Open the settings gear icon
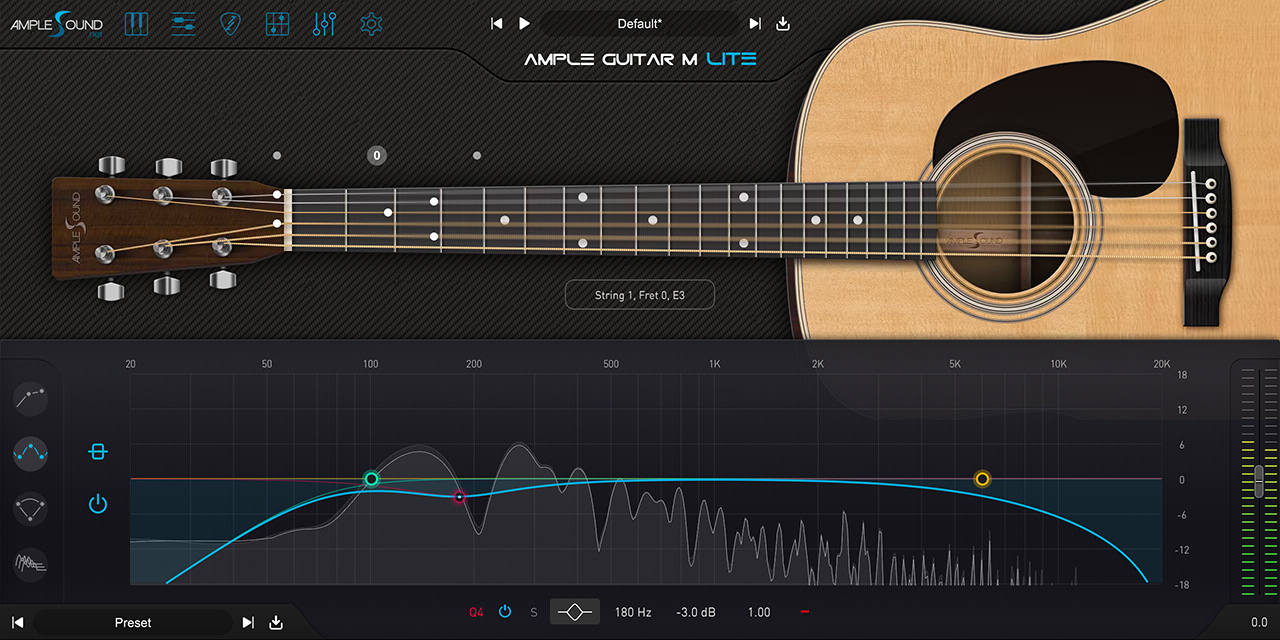The width and height of the screenshot is (1280, 640). [x=372, y=23]
